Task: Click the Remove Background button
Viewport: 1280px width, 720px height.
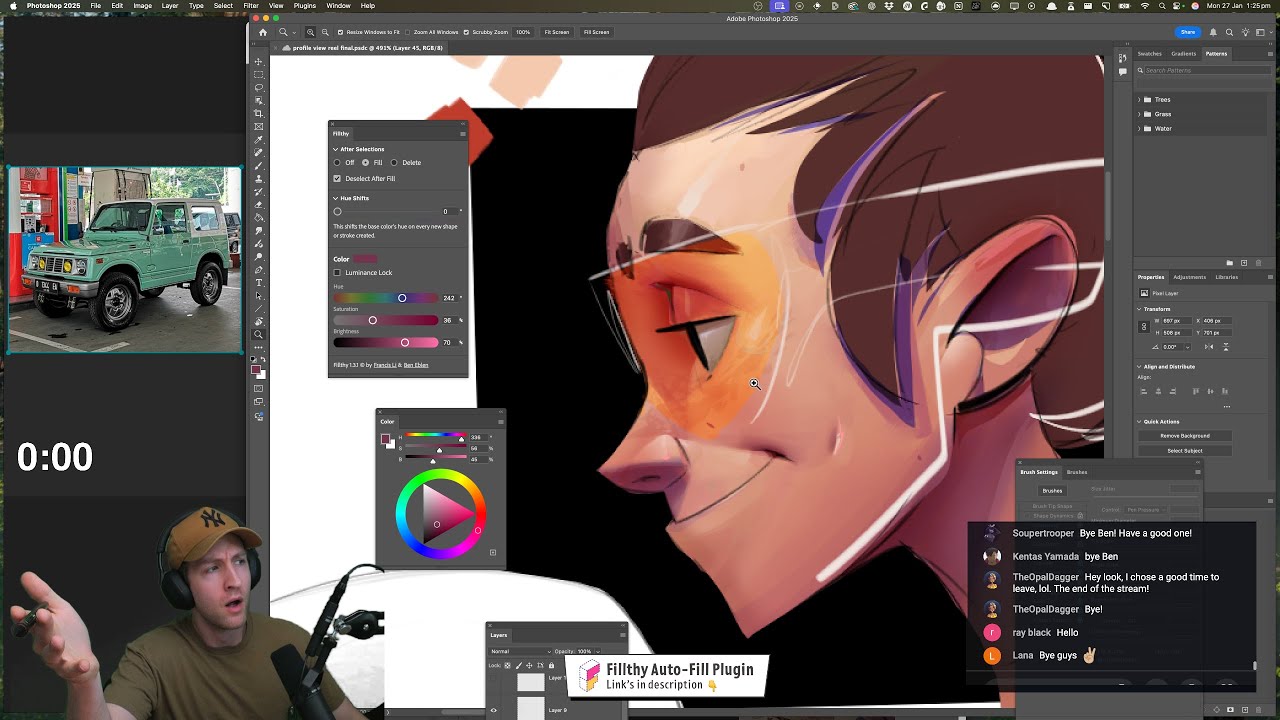Action: point(1185,436)
